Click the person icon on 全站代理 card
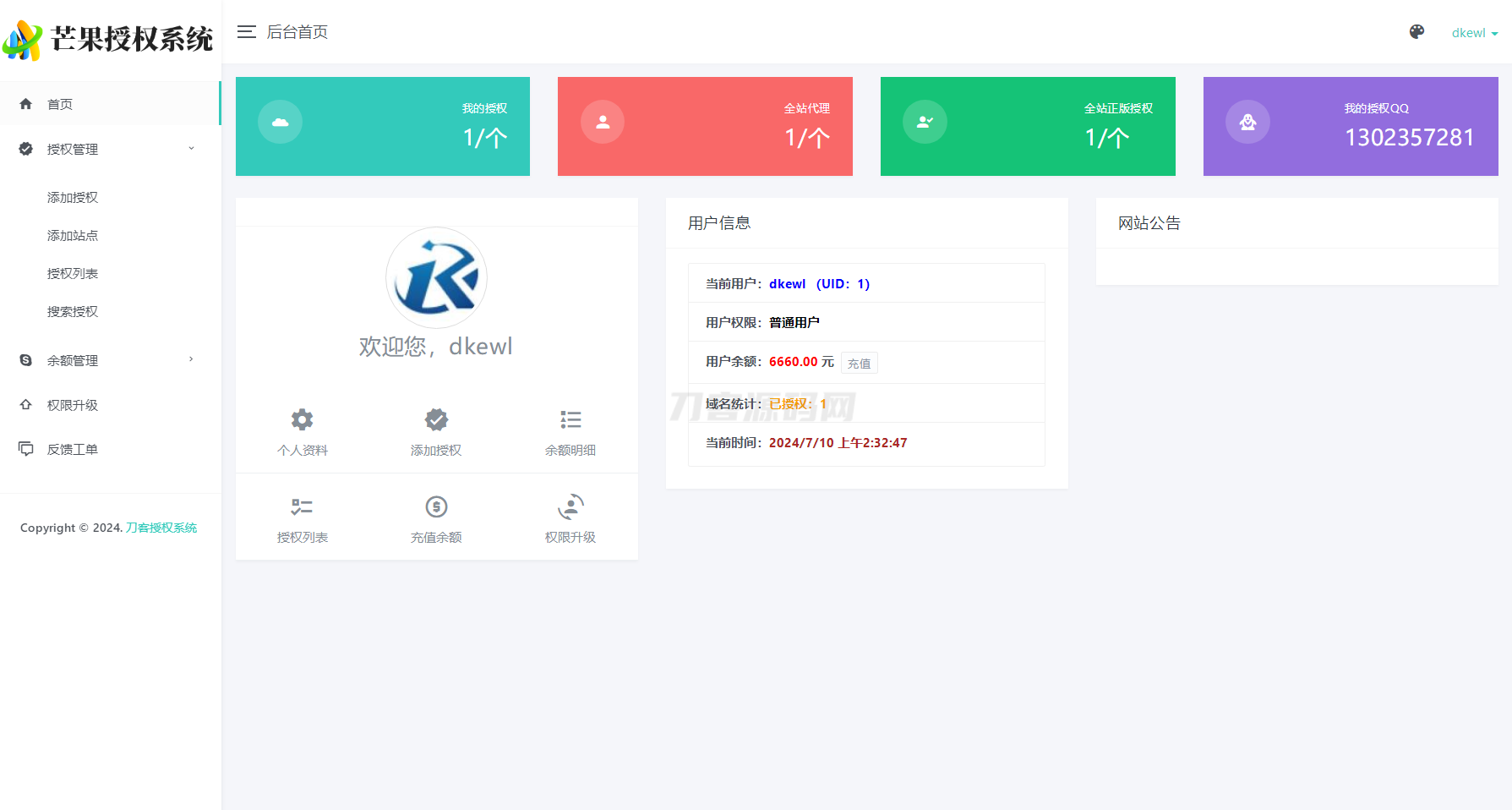1512x810 pixels. 603,122
